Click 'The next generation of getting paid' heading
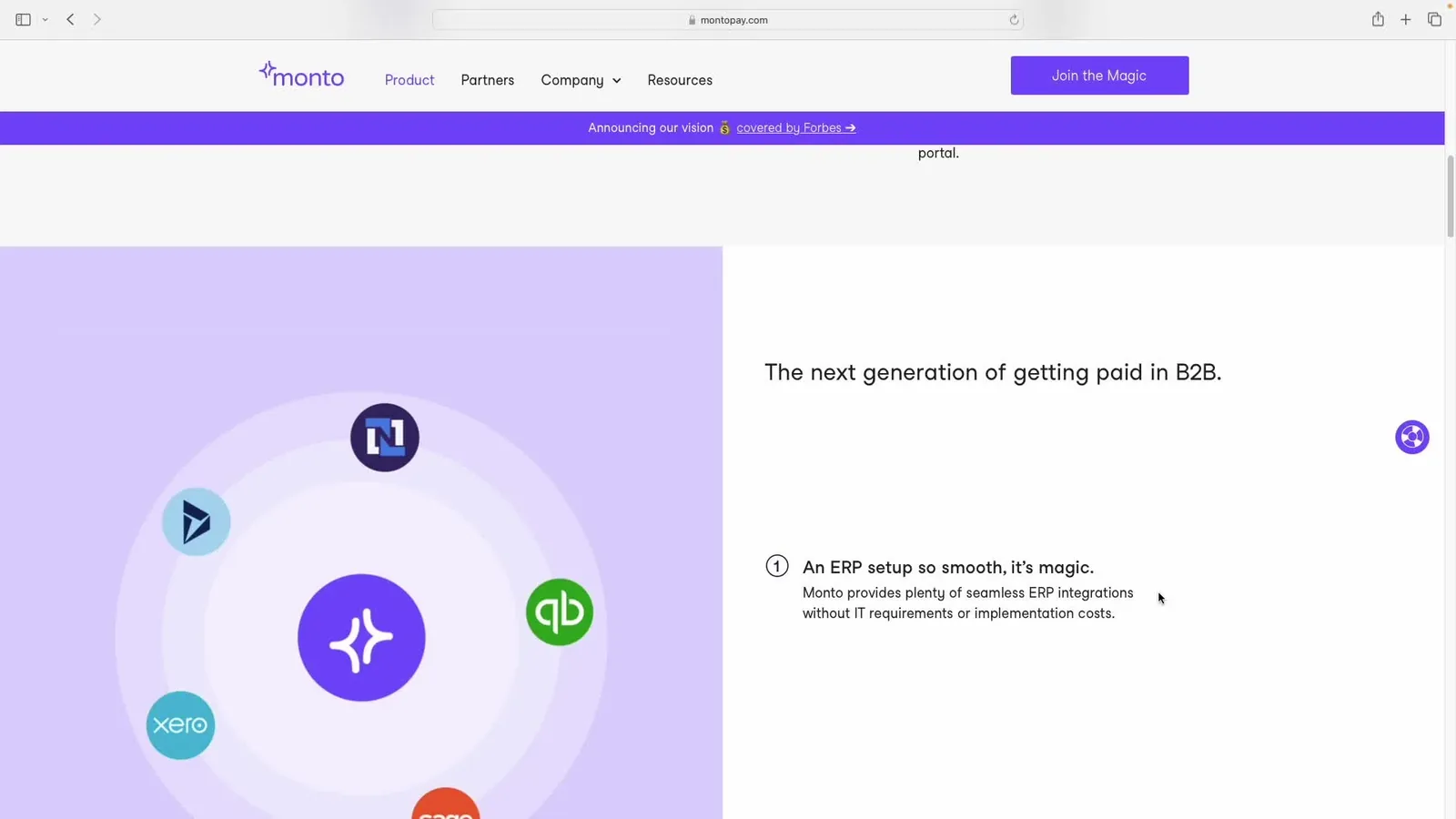The width and height of the screenshot is (1456, 819). click(x=993, y=372)
